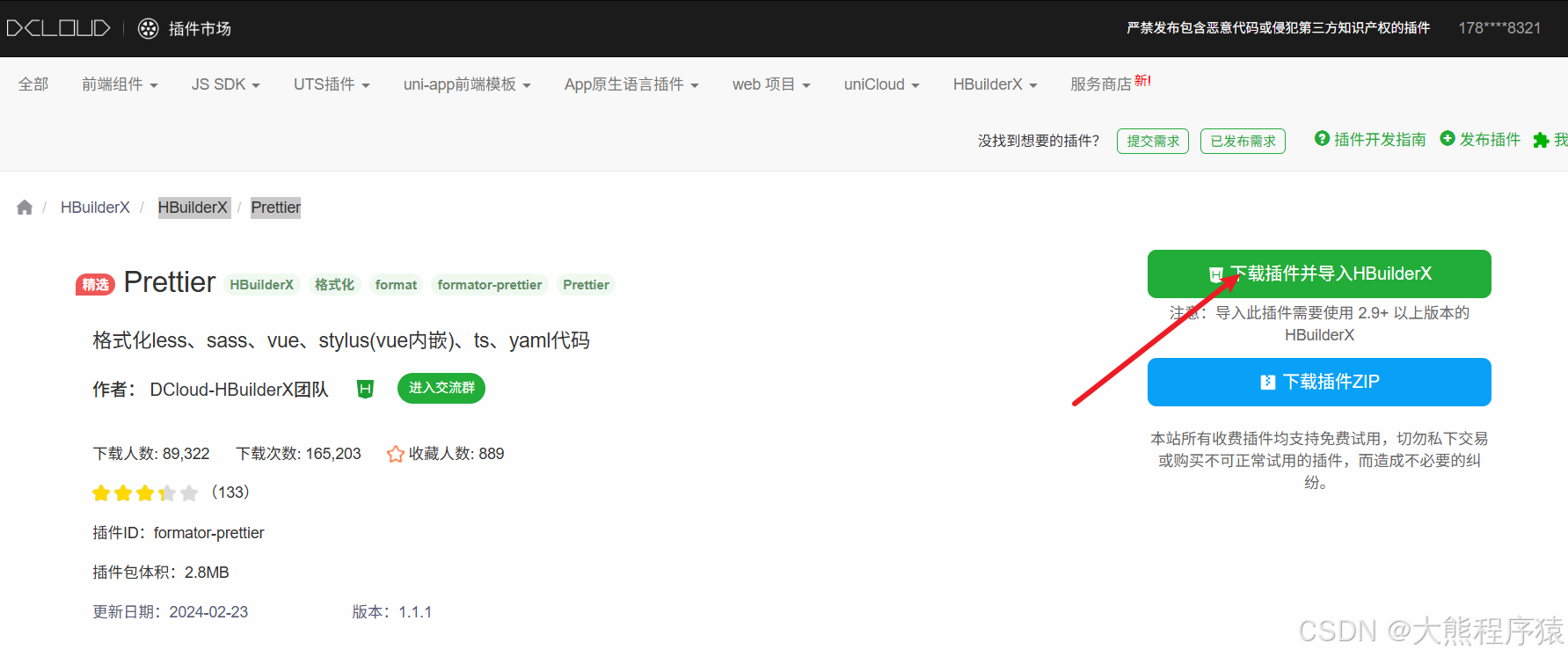Viewport: 1568px width, 657px height.
Task: Click the 没找到想要的插件? text
Action: tap(1039, 141)
